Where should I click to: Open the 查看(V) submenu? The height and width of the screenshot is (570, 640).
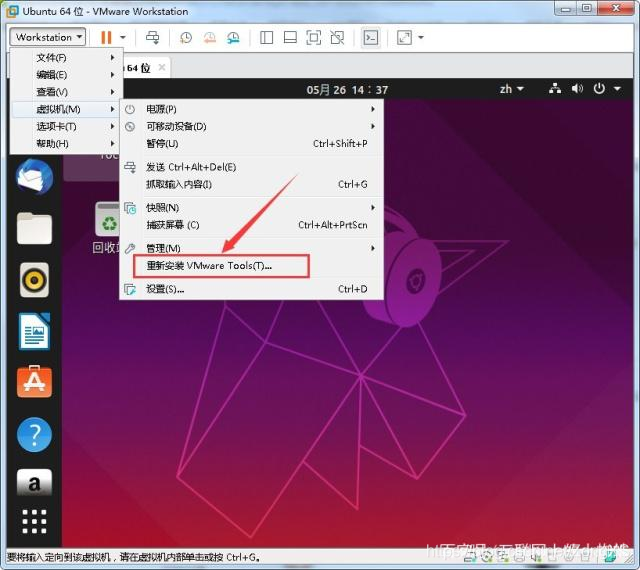[x=67, y=92]
